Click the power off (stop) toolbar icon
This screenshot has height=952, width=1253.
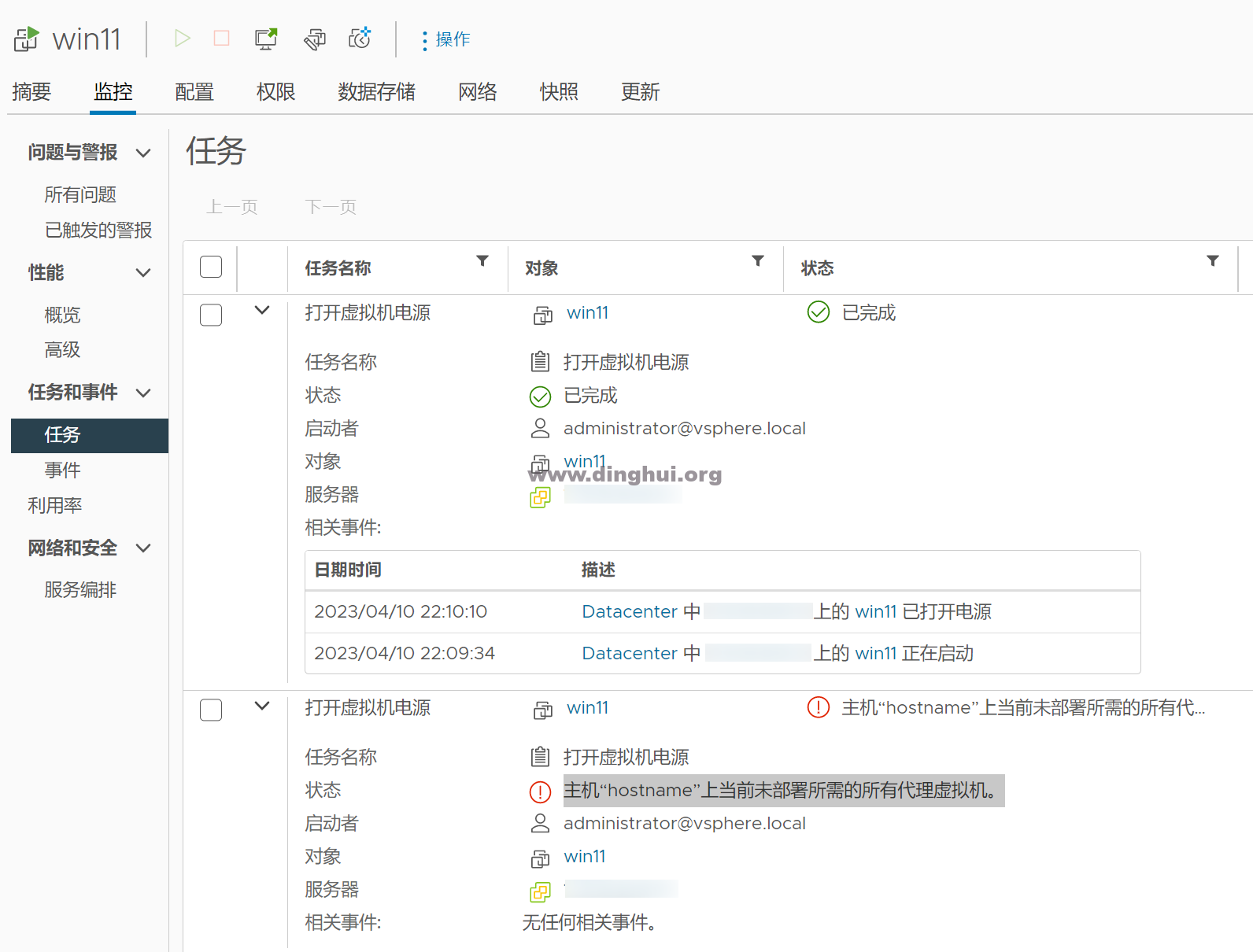[x=222, y=38]
